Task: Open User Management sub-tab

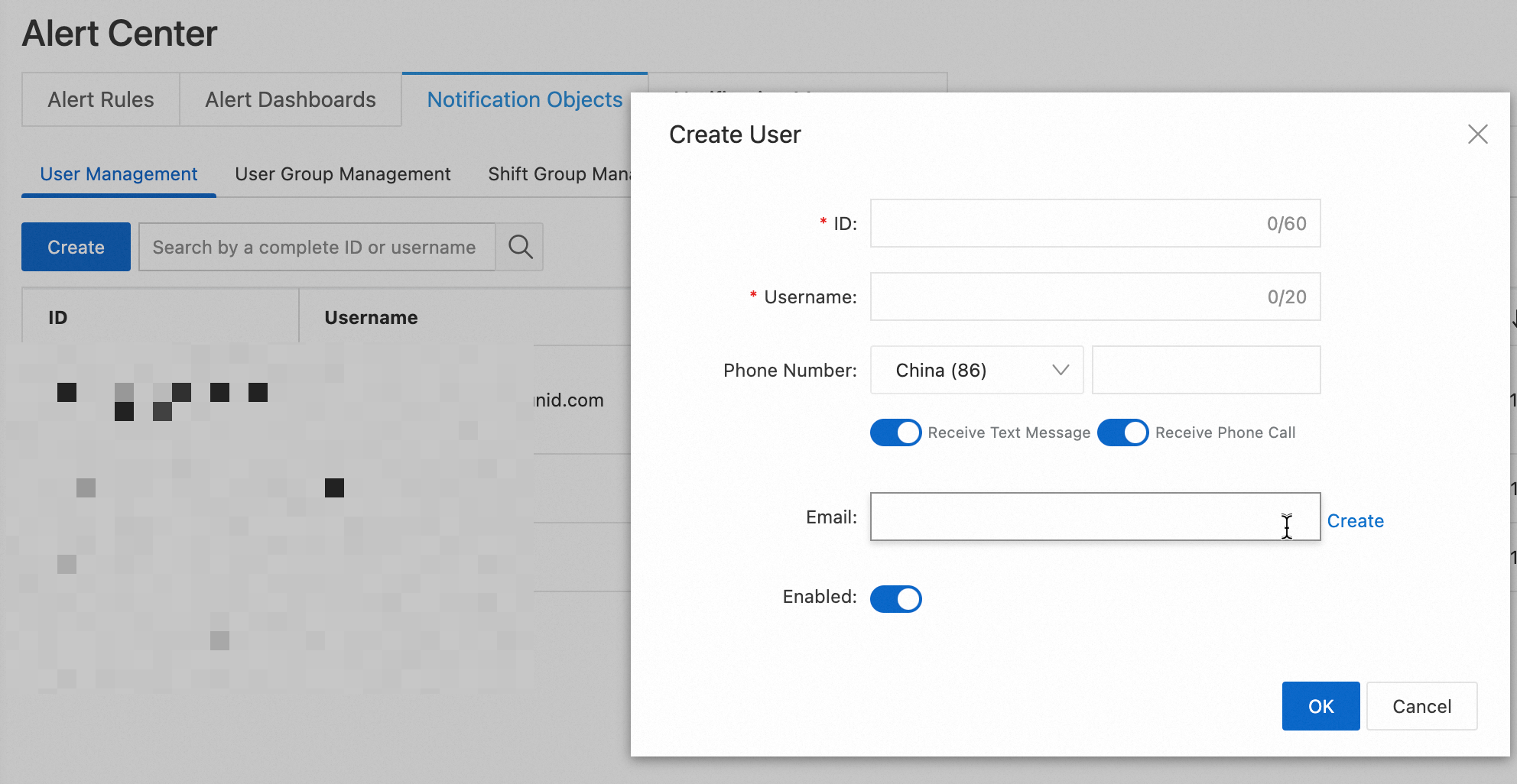Action: click(119, 174)
